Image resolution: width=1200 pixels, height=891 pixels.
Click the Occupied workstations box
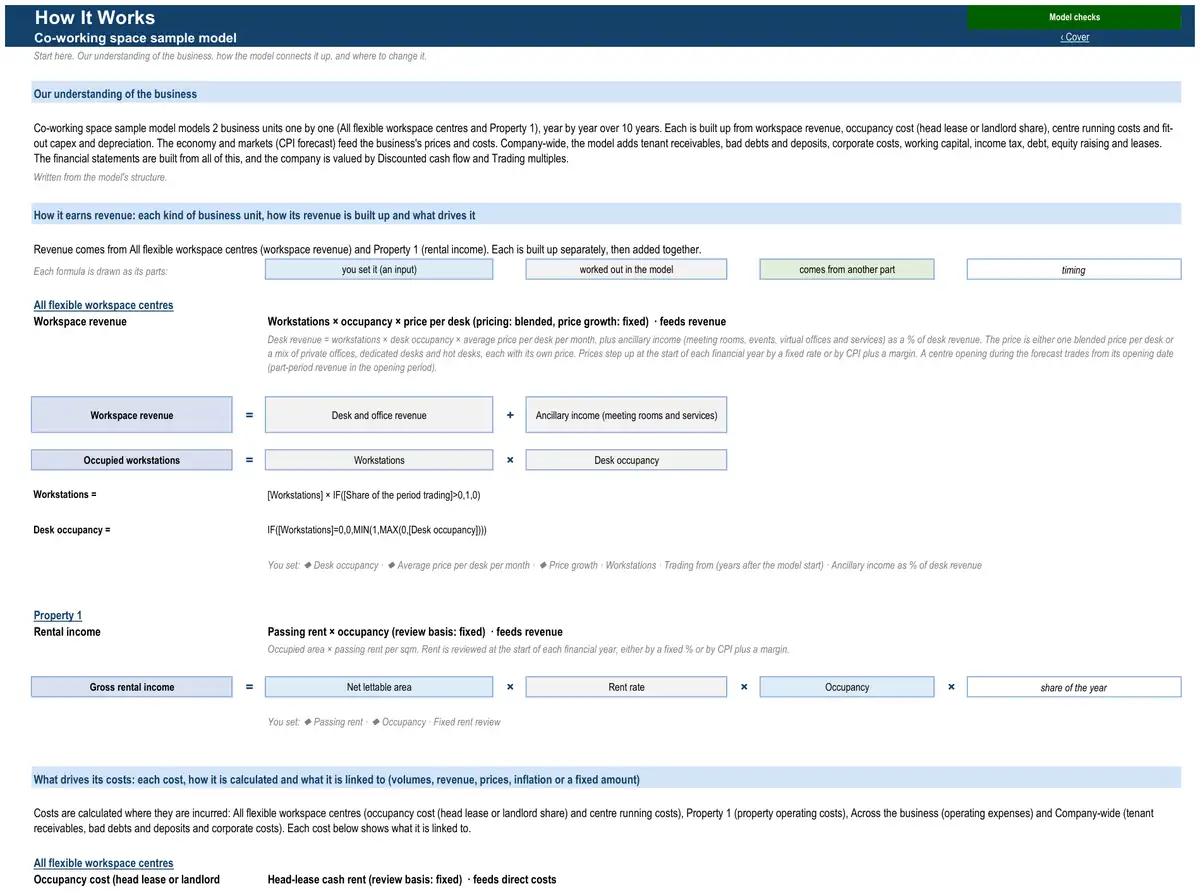(x=132, y=460)
